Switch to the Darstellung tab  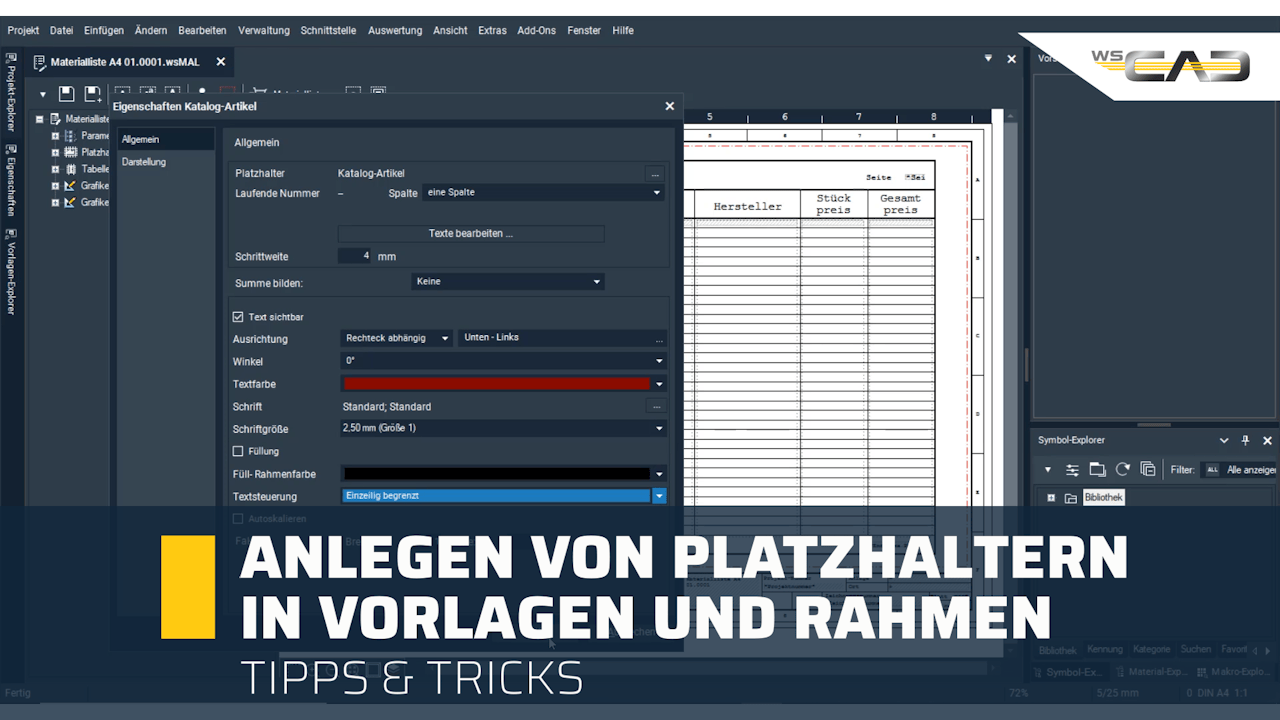pos(143,161)
